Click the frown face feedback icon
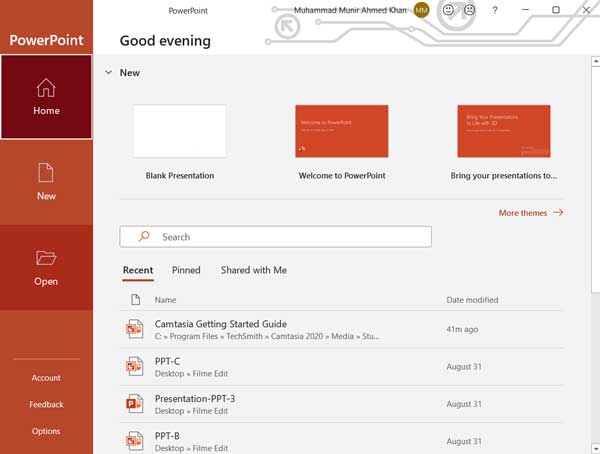Viewport: 600px width, 454px height. click(470, 10)
